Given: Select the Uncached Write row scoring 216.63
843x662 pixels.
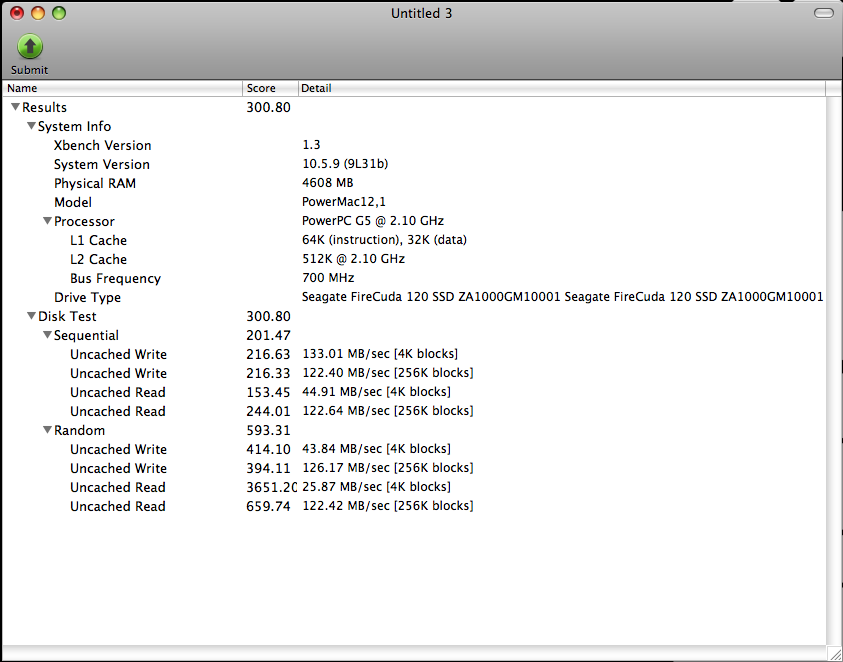Looking at the screenshot, I should point(414,354).
